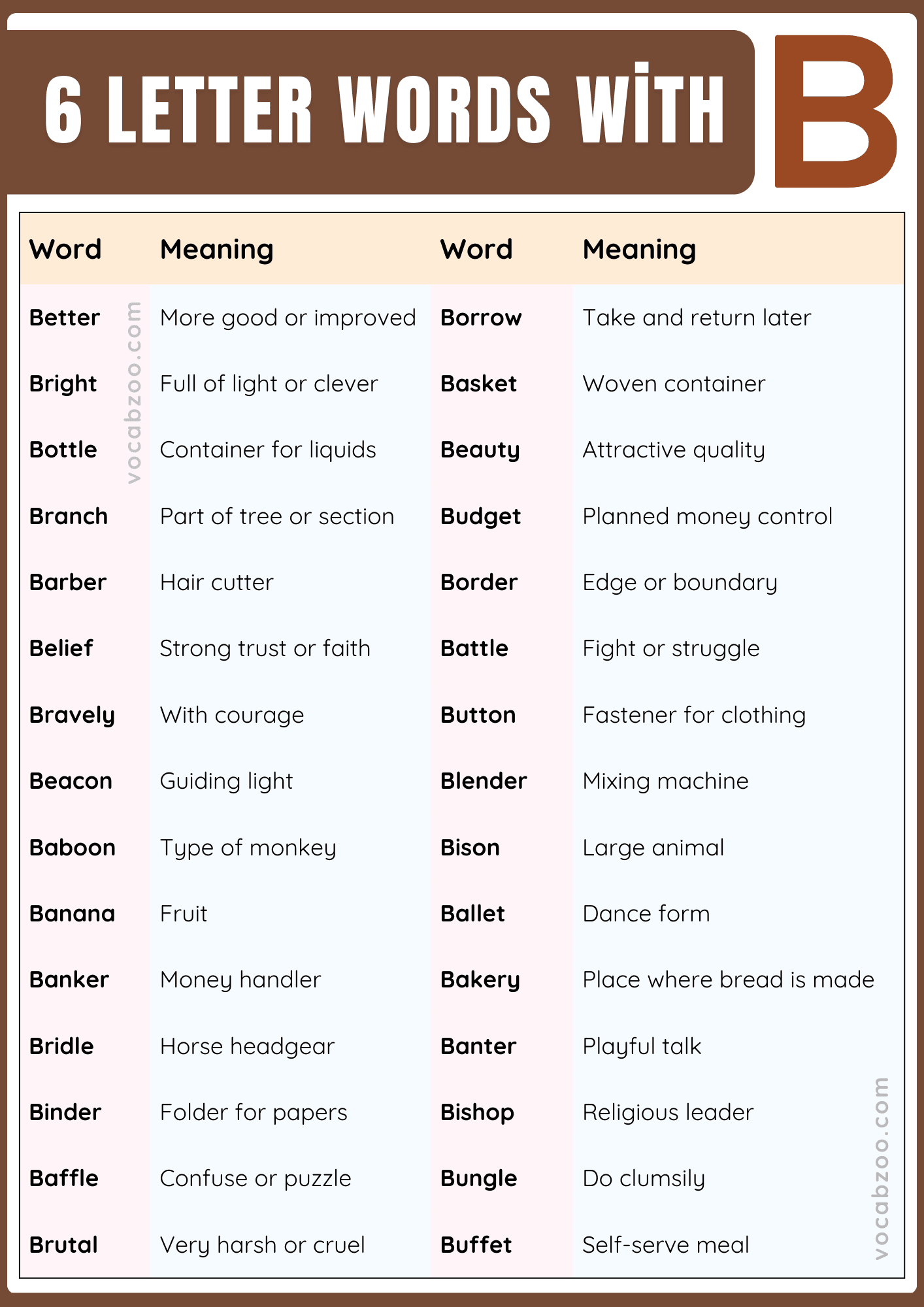Screen dimensions: 924x1307
Task: Select the word 'Baboon'
Action: click(73, 848)
